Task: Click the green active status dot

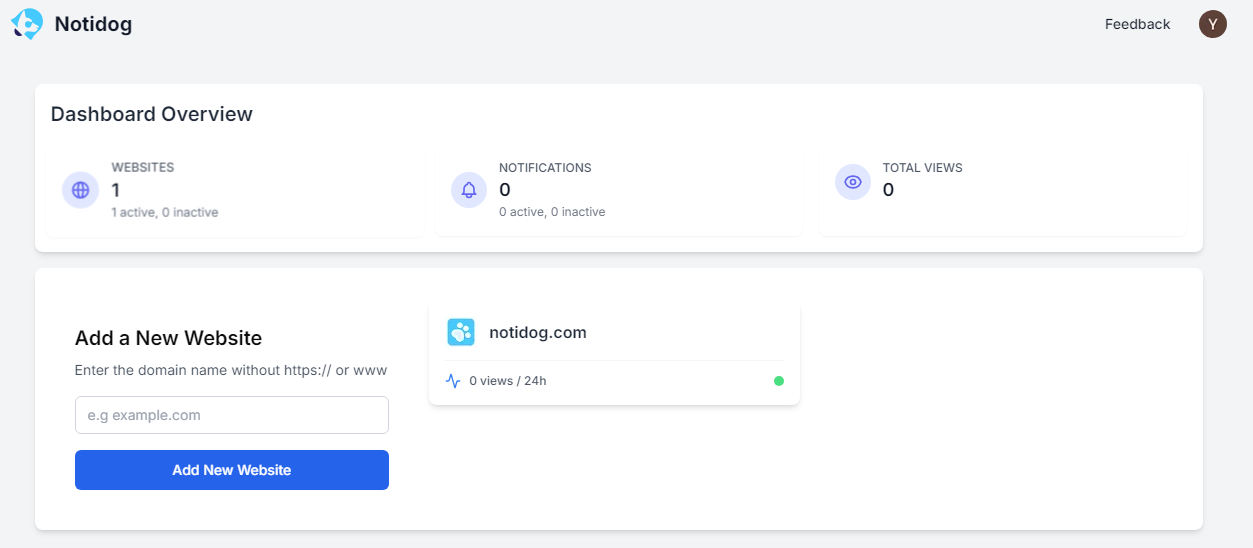Action: click(x=779, y=381)
